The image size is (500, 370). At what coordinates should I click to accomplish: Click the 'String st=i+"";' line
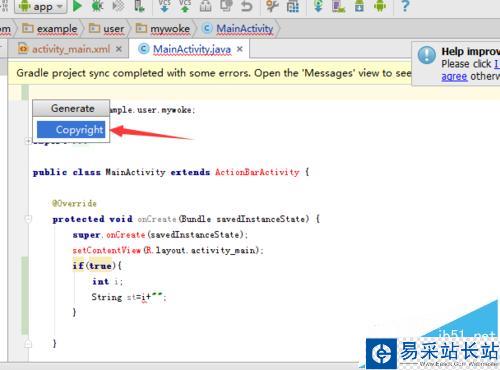(129, 297)
